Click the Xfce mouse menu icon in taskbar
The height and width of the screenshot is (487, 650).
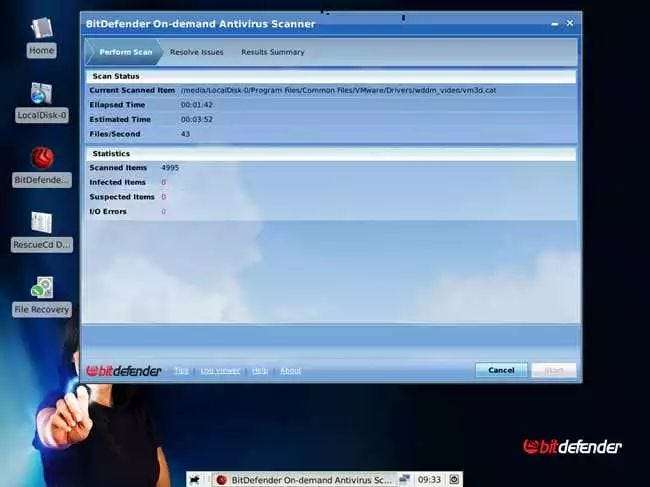(x=195, y=480)
